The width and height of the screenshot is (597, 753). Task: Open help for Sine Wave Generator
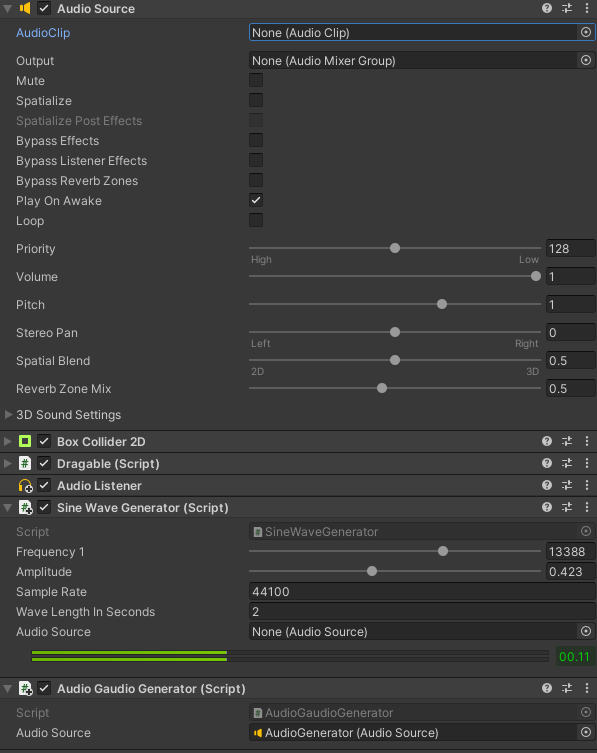click(x=547, y=508)
